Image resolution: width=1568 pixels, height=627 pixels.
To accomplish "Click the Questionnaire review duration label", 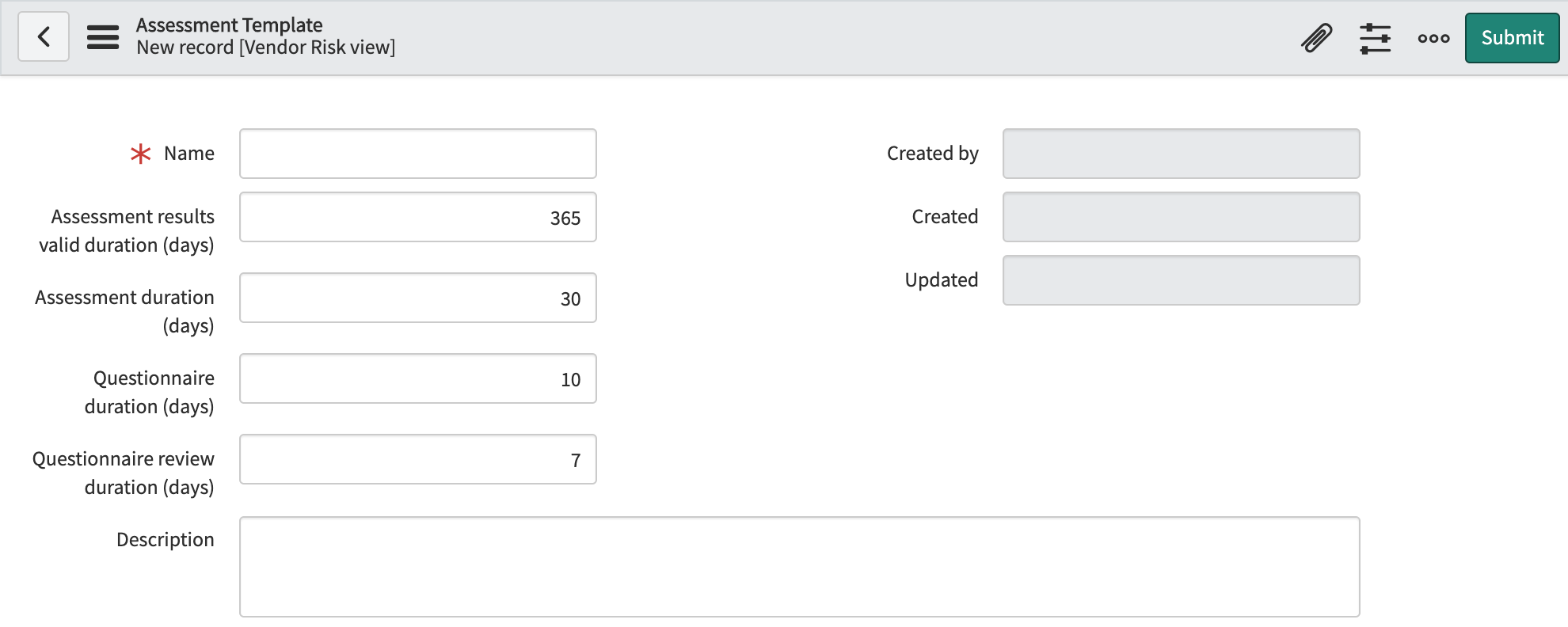I will point(124,473).
